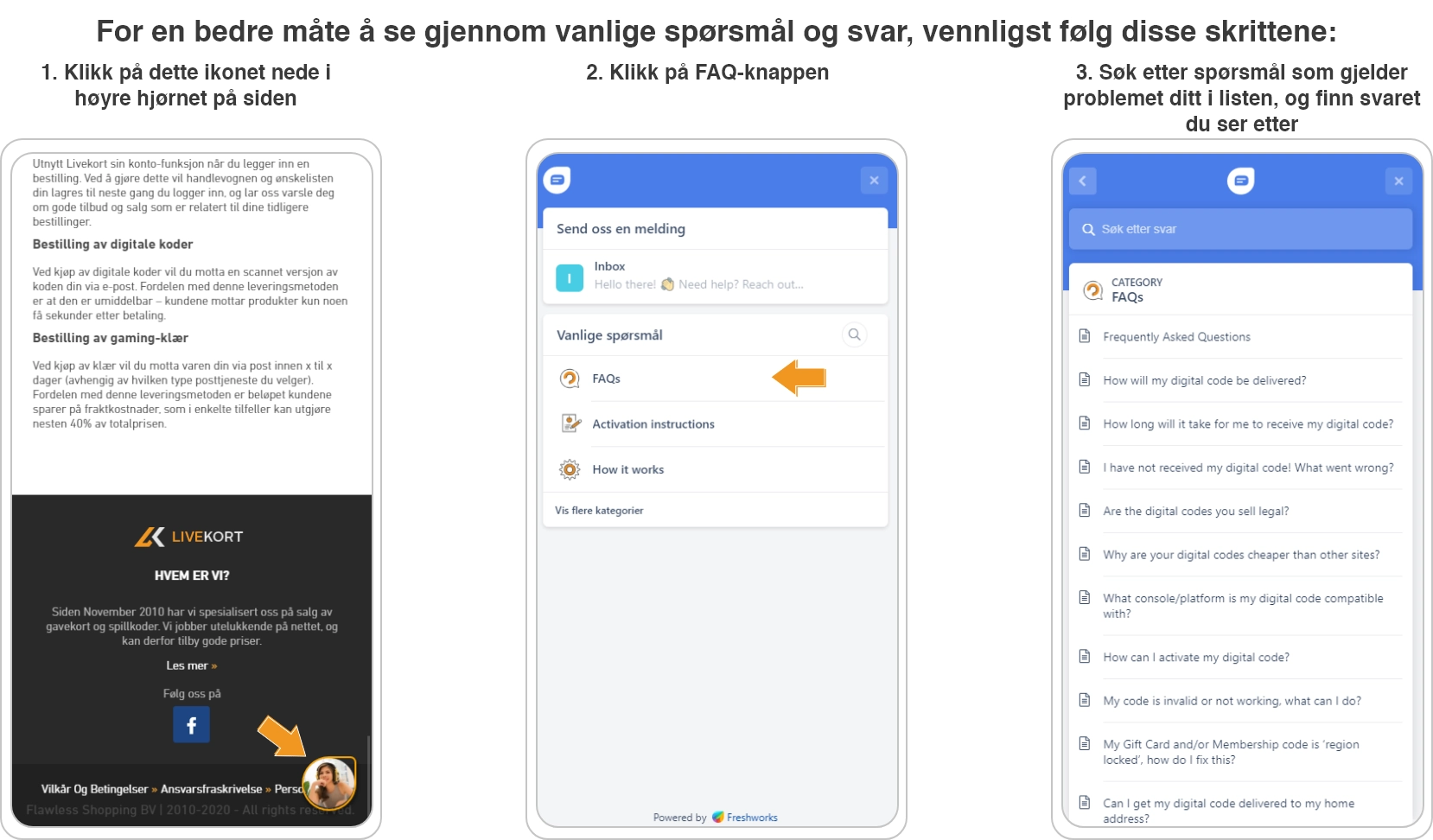Click the How it works gear icon
The height and width of the screenshot is (840, 1433).
570,469
